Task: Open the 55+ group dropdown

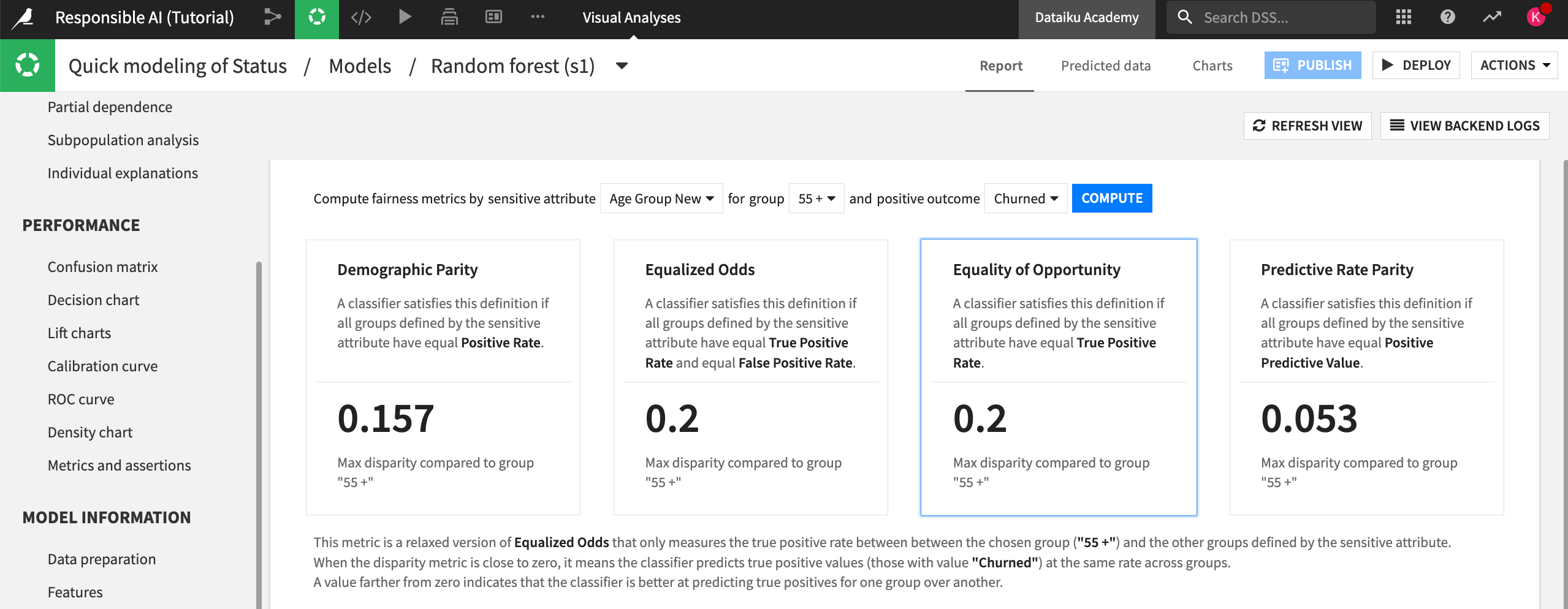Action: 816,198
